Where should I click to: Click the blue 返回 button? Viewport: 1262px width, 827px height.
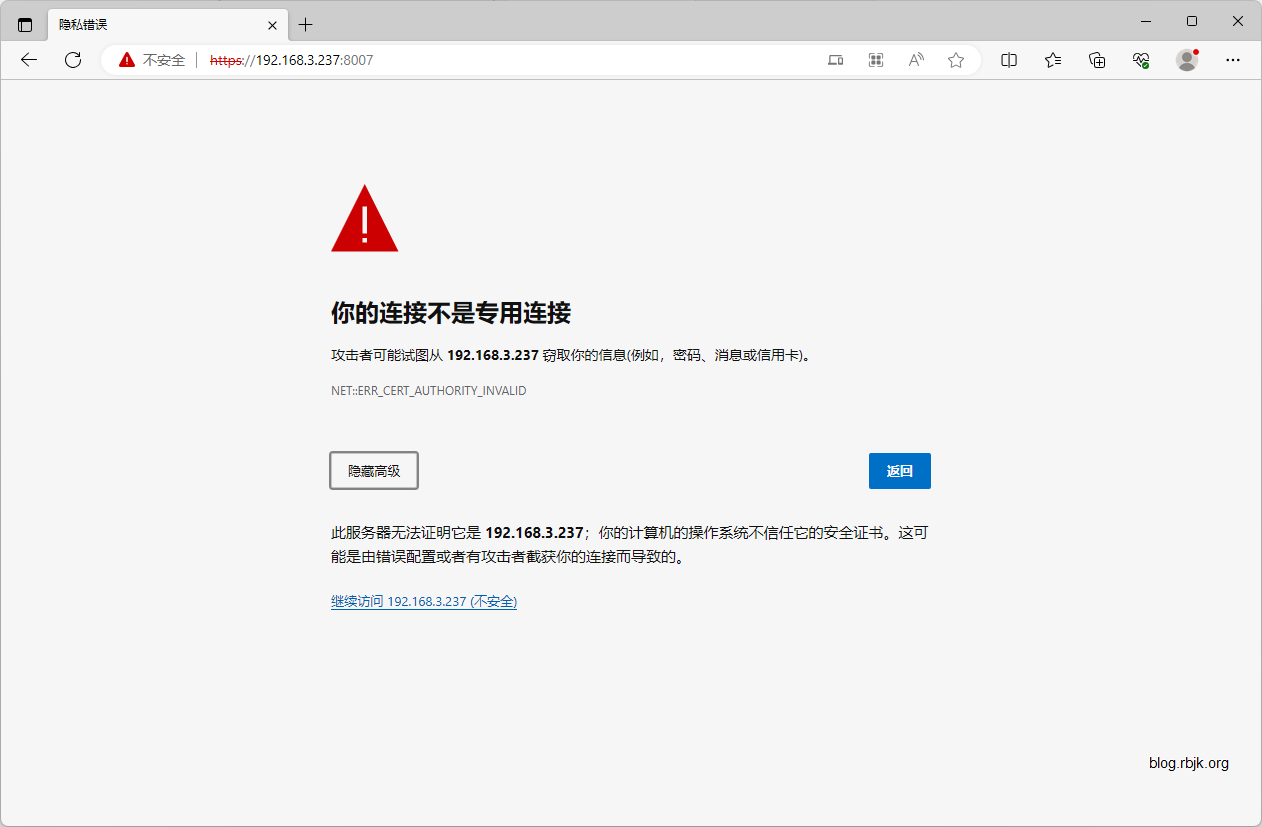(899, 471)
